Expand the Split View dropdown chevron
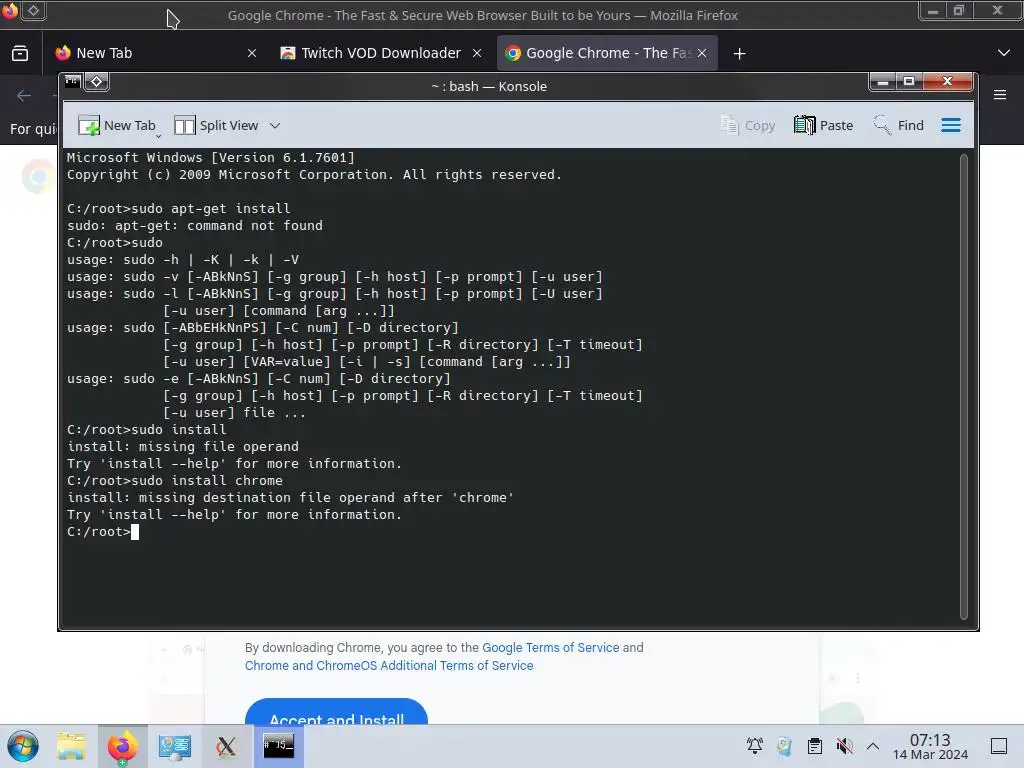 pyautogui.click(x=275, y=125)
